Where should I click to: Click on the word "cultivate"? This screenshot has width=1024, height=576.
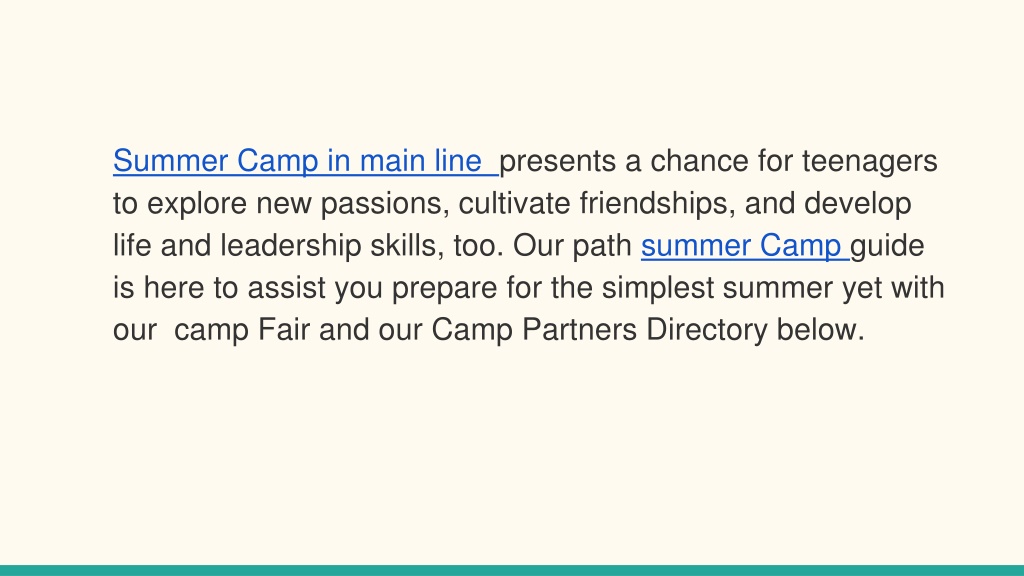[515, 204]
